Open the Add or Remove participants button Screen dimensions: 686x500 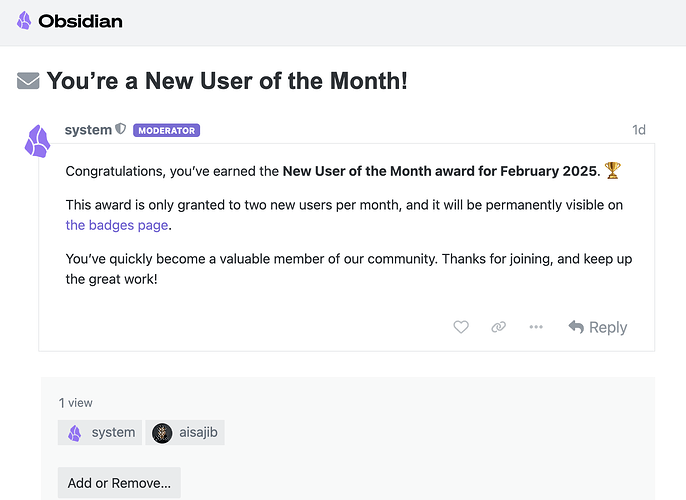pos(119,483)
